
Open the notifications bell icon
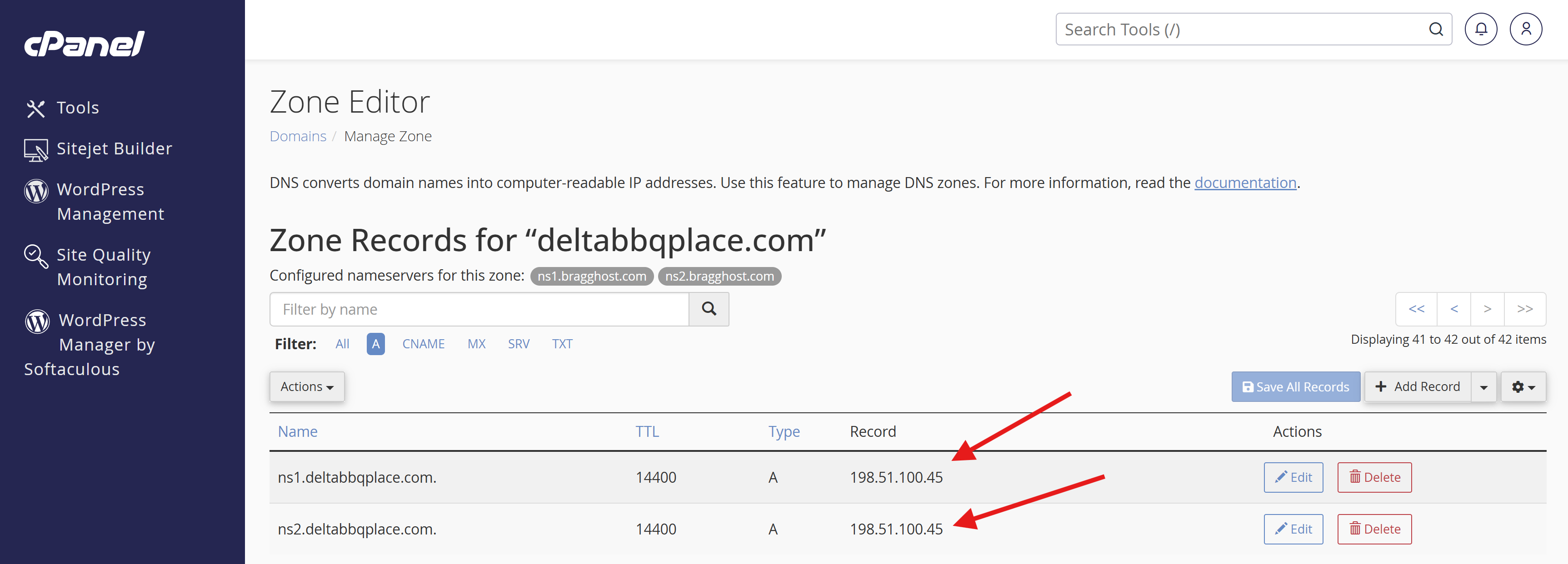click(x=1480, y=29)
